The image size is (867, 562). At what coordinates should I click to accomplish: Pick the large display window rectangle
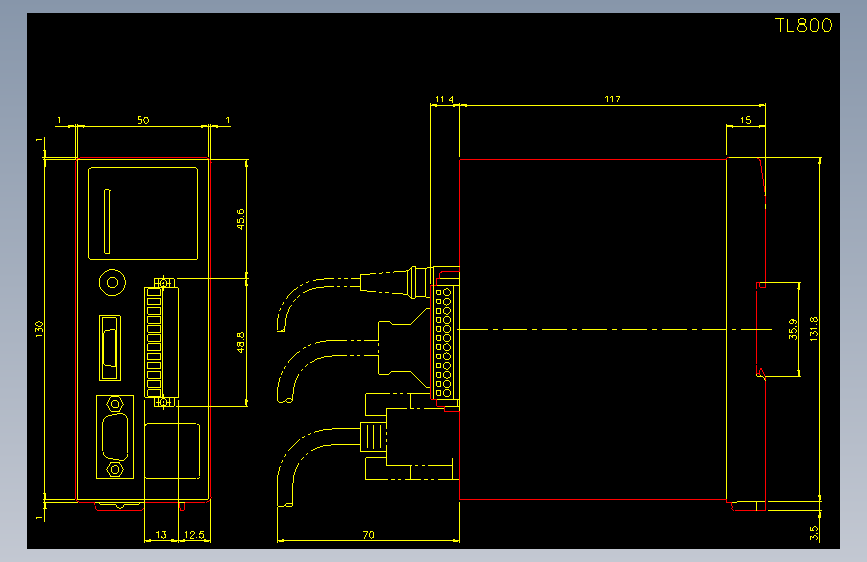coord(143,214)
